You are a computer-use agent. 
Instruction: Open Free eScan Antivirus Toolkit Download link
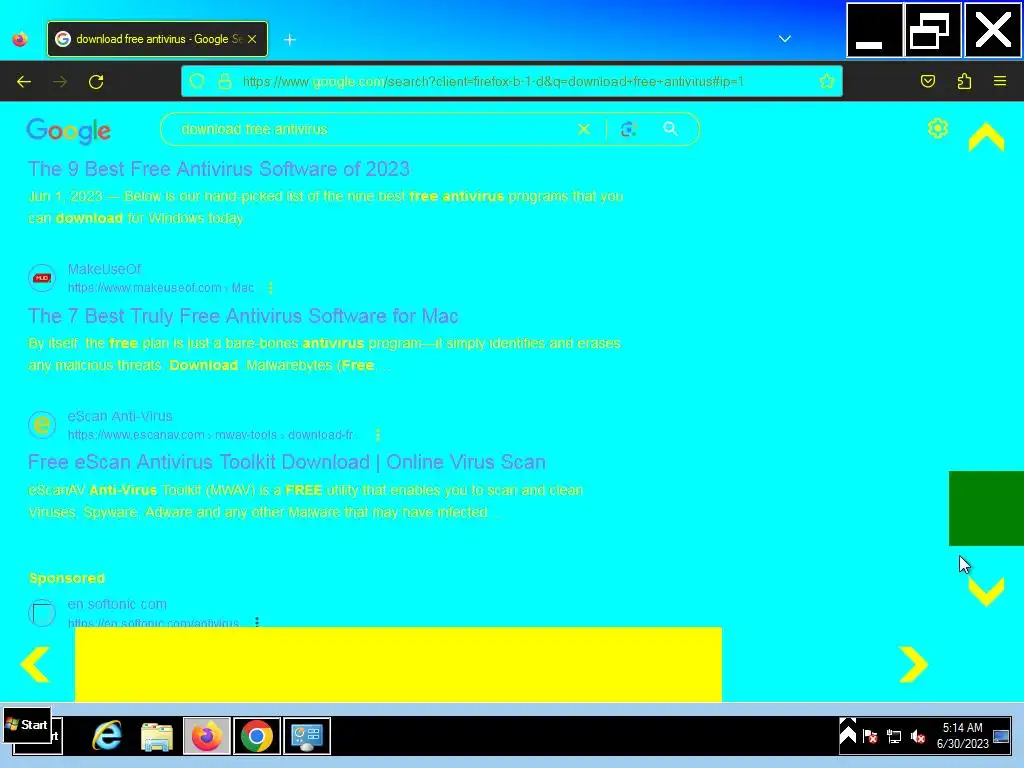[x=287, y=462]
